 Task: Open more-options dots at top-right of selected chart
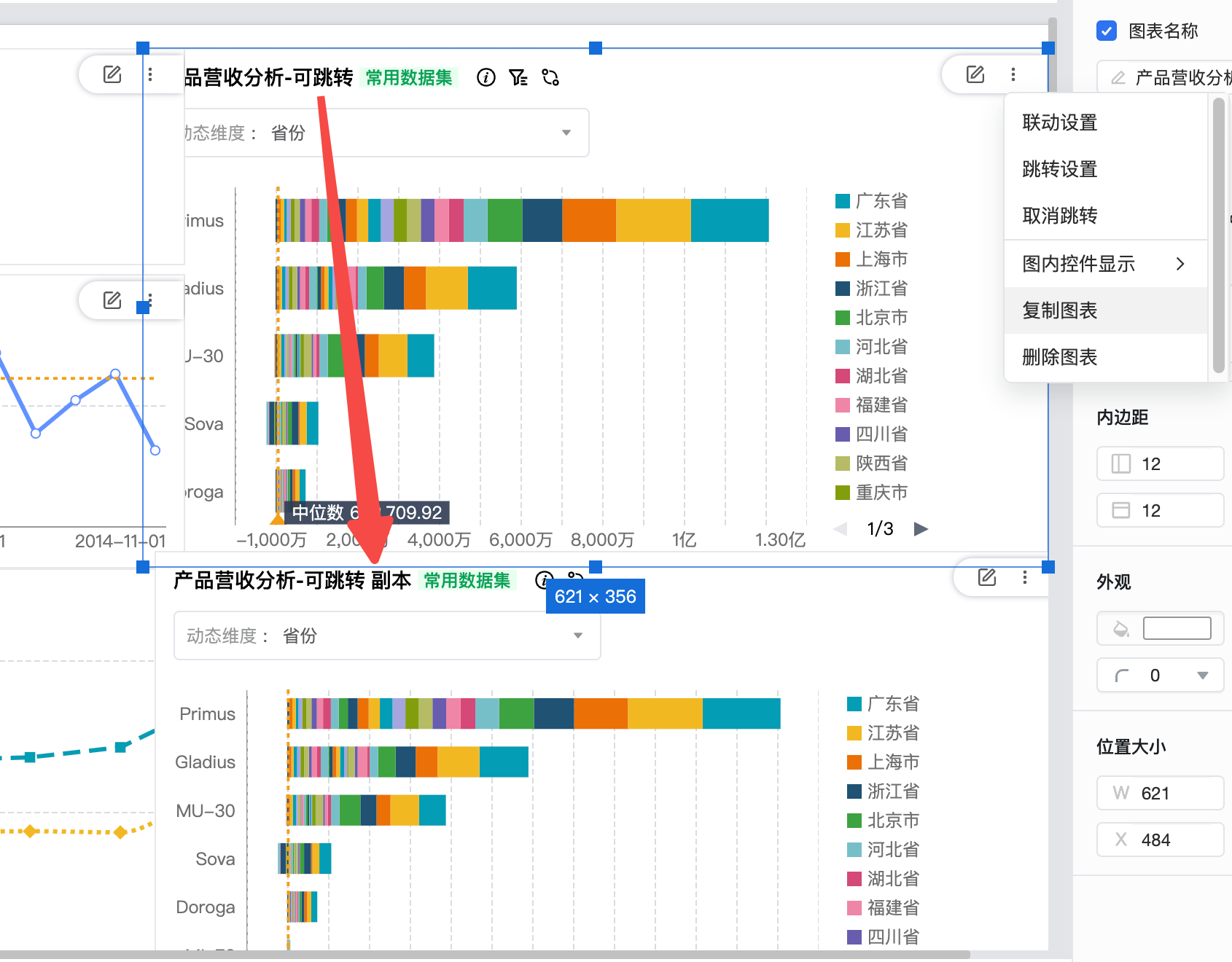pos(1013,74)
